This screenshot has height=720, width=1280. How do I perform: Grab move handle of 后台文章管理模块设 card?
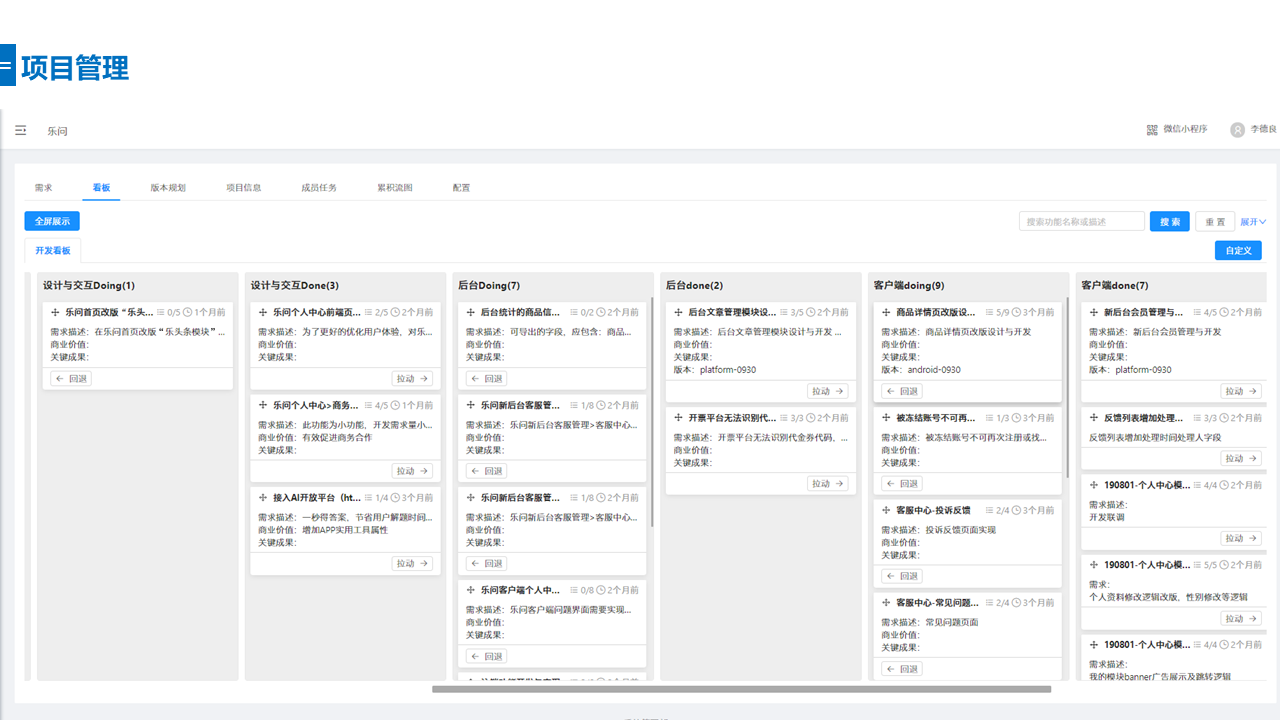(x=679, y=312)
